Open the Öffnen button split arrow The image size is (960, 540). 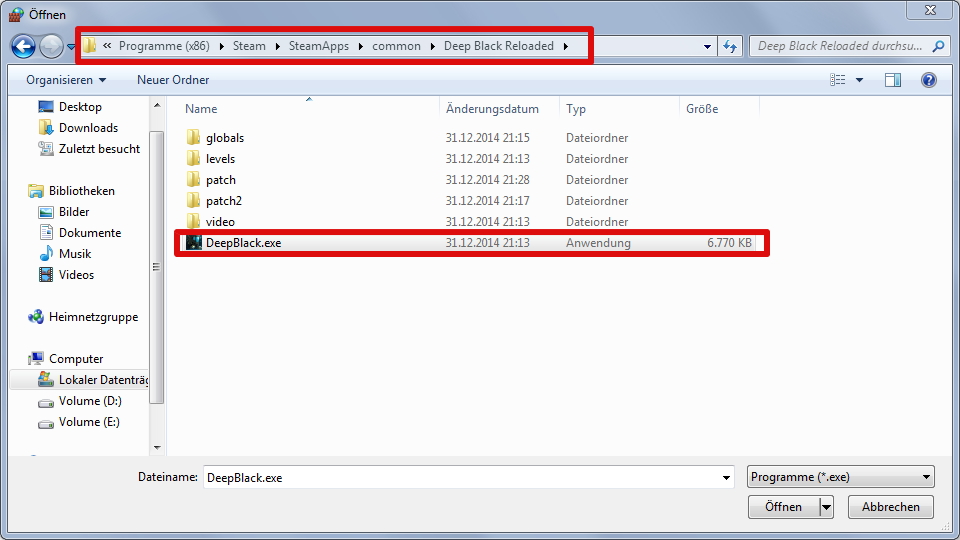click(827, 507)
